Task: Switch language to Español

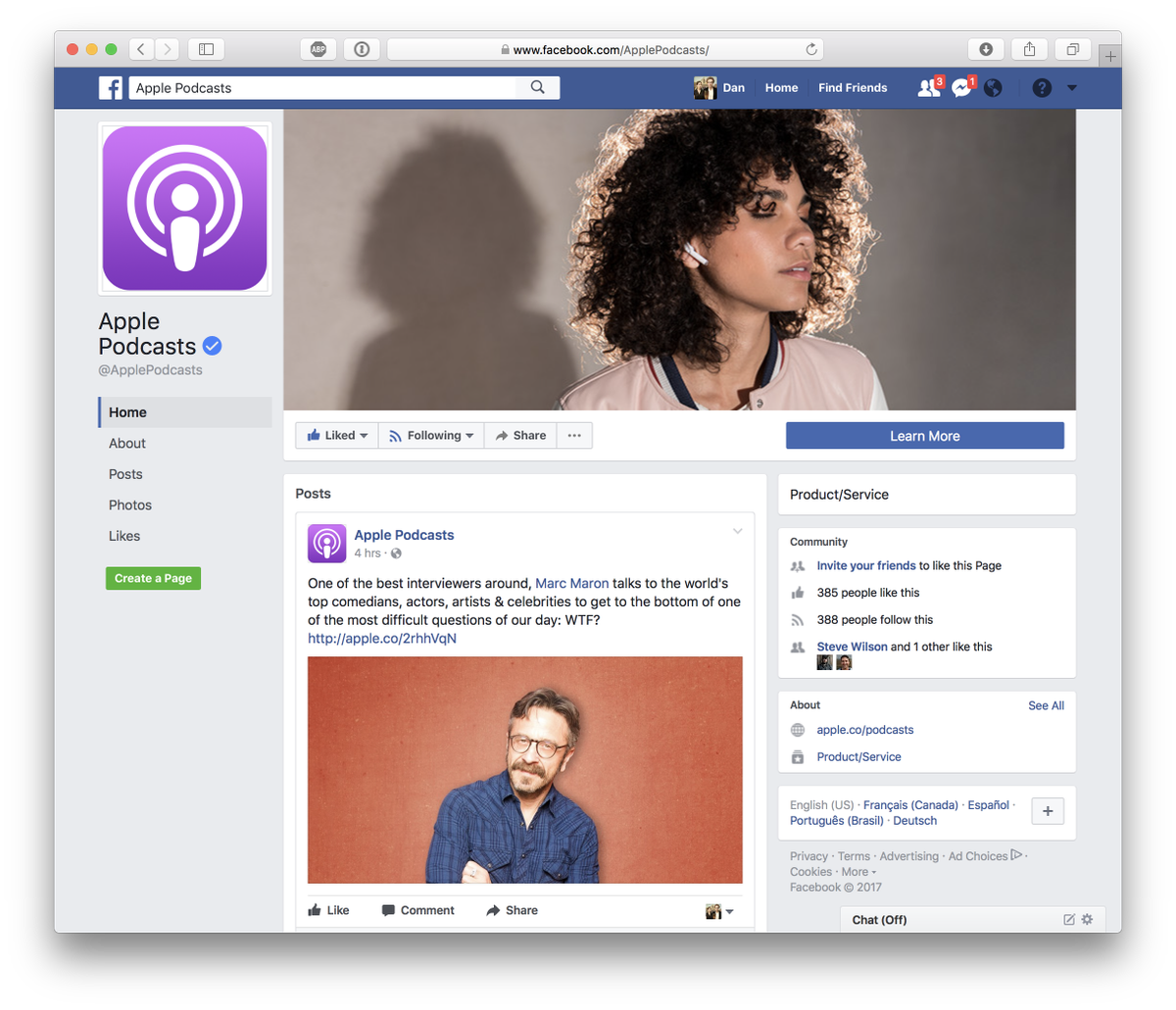Action: [x=988, y=805]
